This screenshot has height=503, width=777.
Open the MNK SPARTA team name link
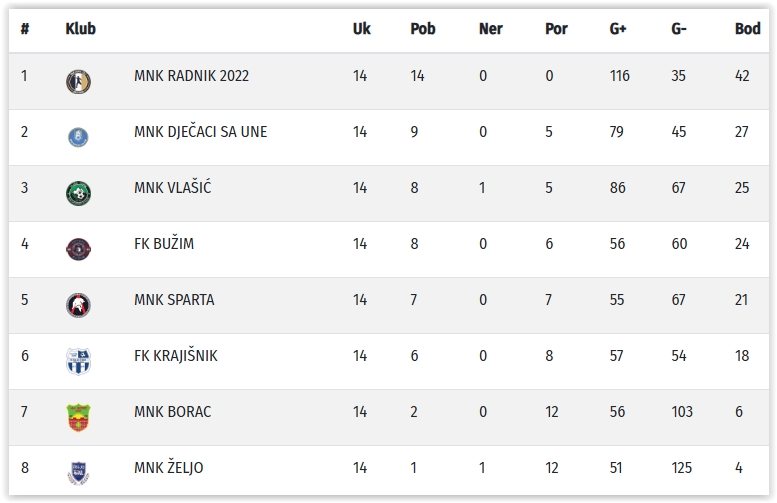[173, 300]
